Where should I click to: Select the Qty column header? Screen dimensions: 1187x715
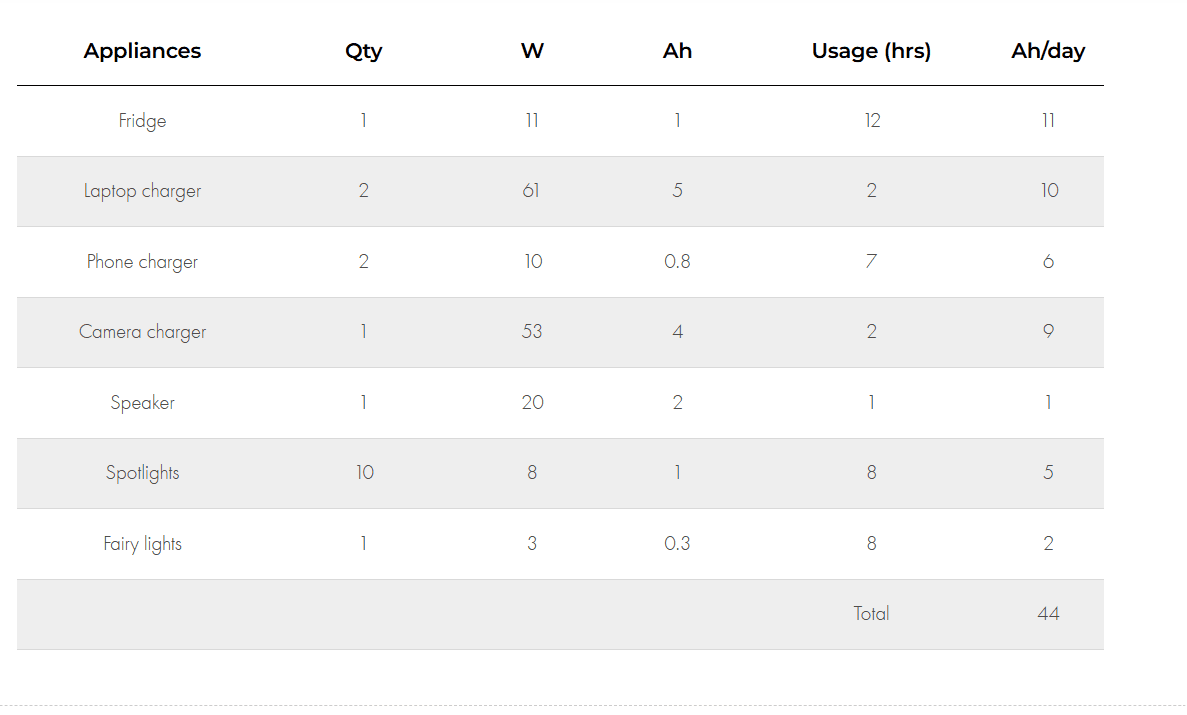363,52
